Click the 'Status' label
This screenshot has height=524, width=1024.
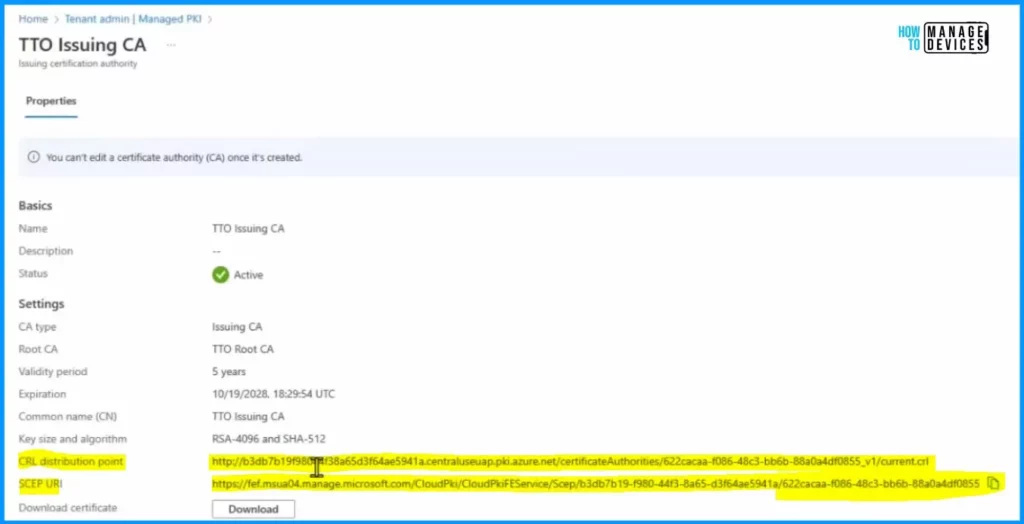[x=33, y=273]
